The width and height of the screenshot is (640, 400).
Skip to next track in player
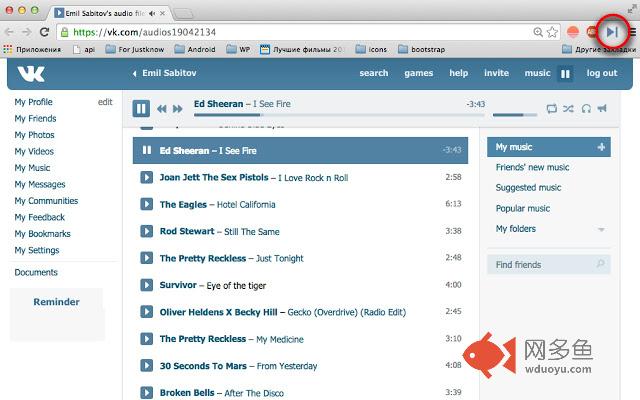(178, 109)
